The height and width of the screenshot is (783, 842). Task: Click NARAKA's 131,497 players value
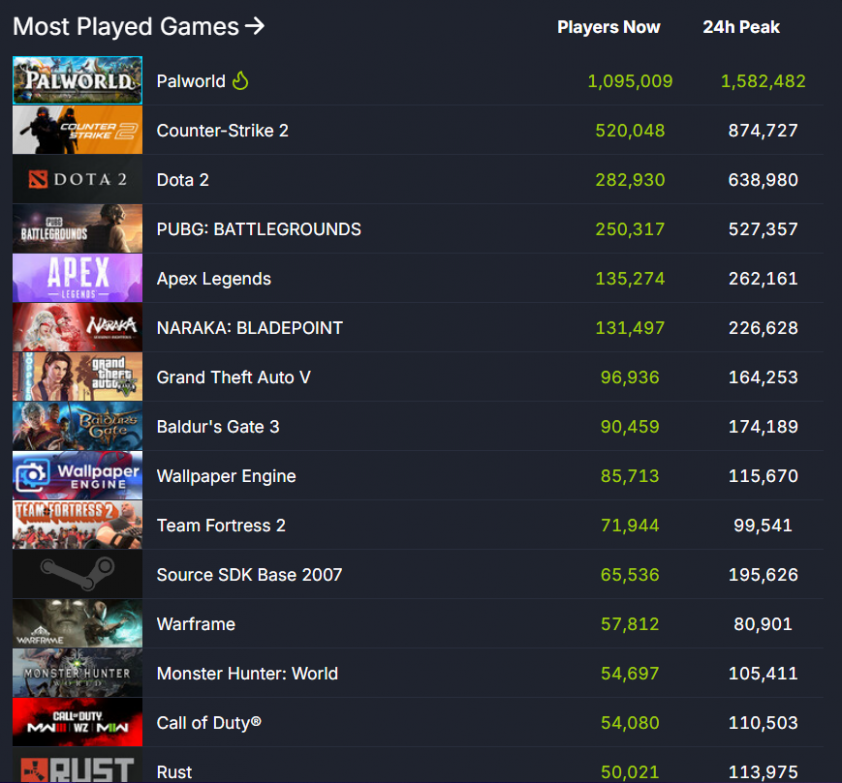pos(630,328)
